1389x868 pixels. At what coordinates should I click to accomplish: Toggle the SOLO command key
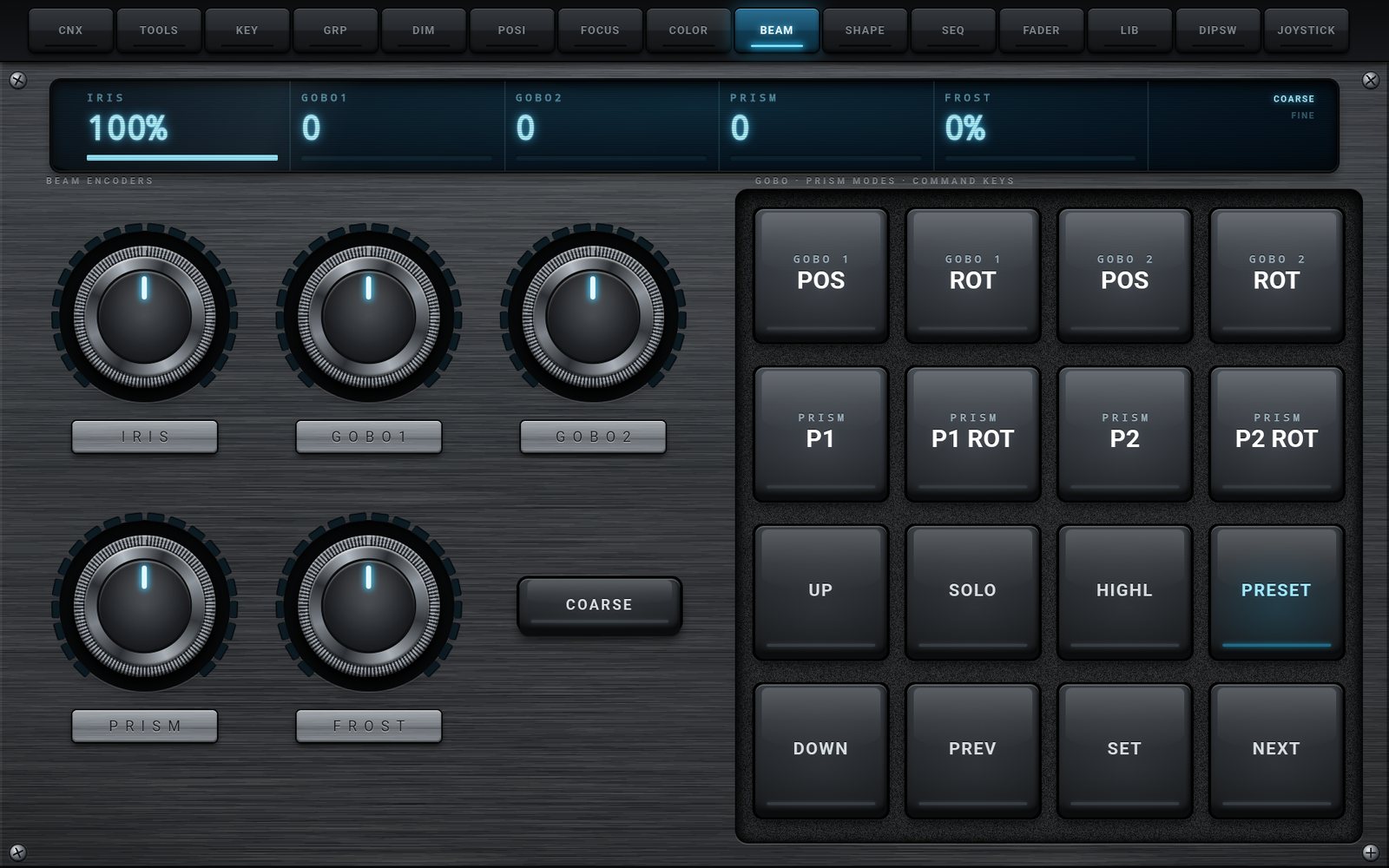972,591
